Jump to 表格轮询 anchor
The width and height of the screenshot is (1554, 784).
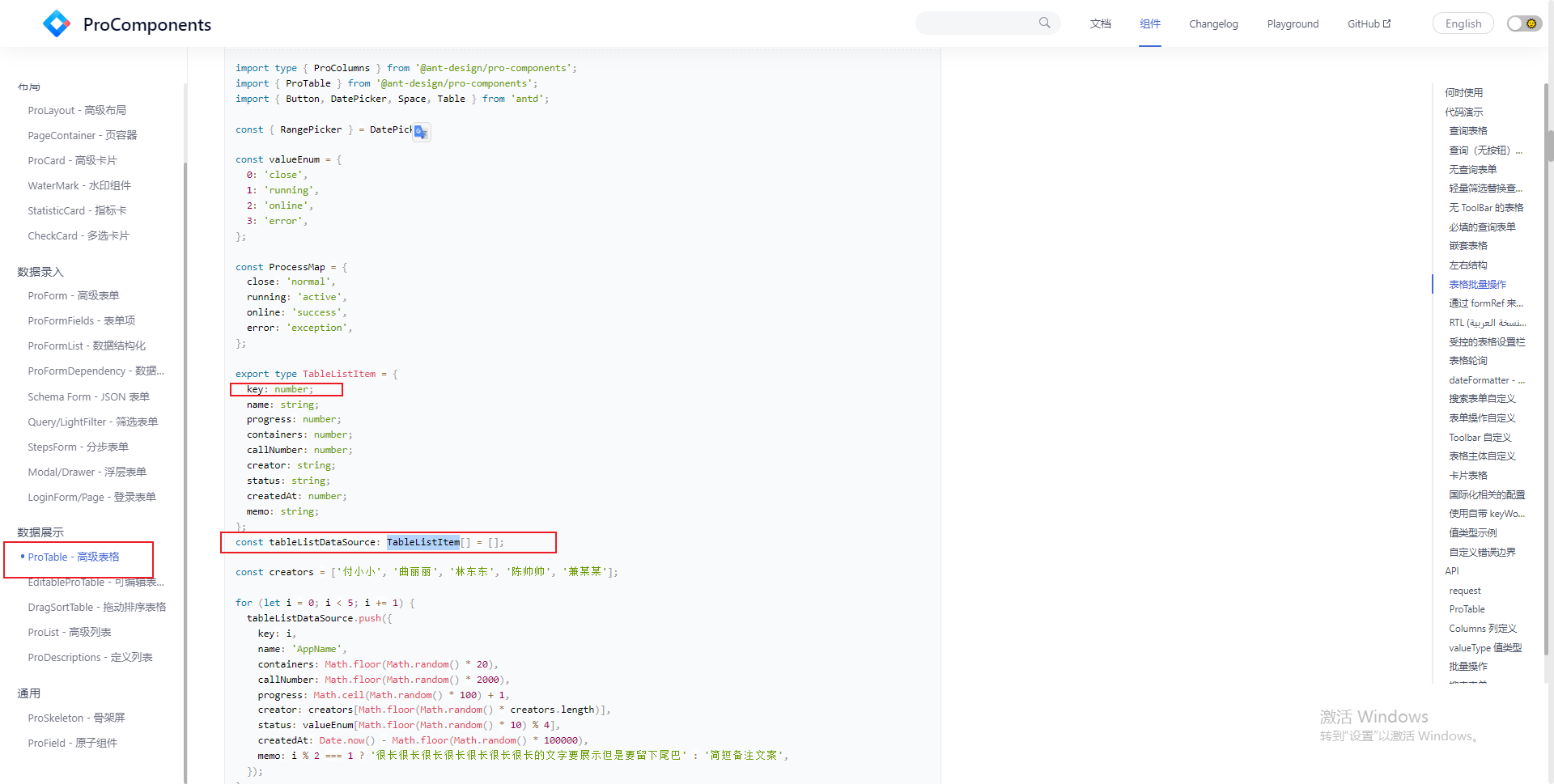(1468, 361)
